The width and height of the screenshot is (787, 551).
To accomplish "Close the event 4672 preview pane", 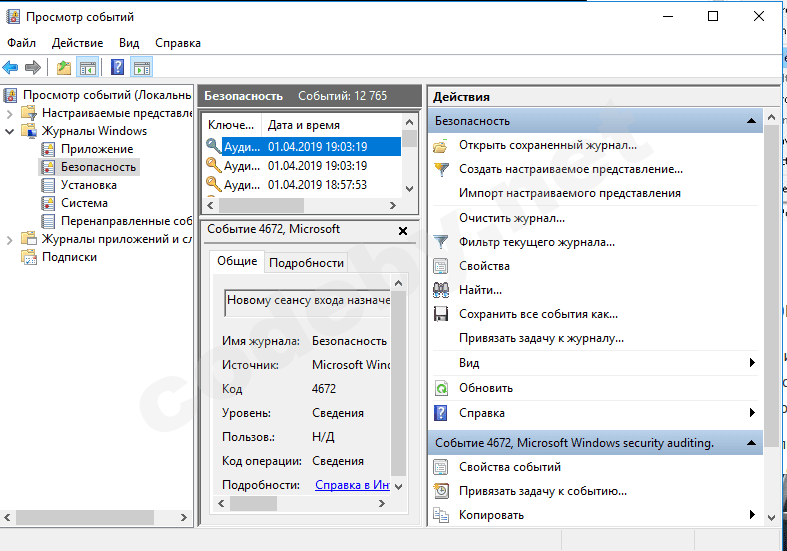I will 403,231.
